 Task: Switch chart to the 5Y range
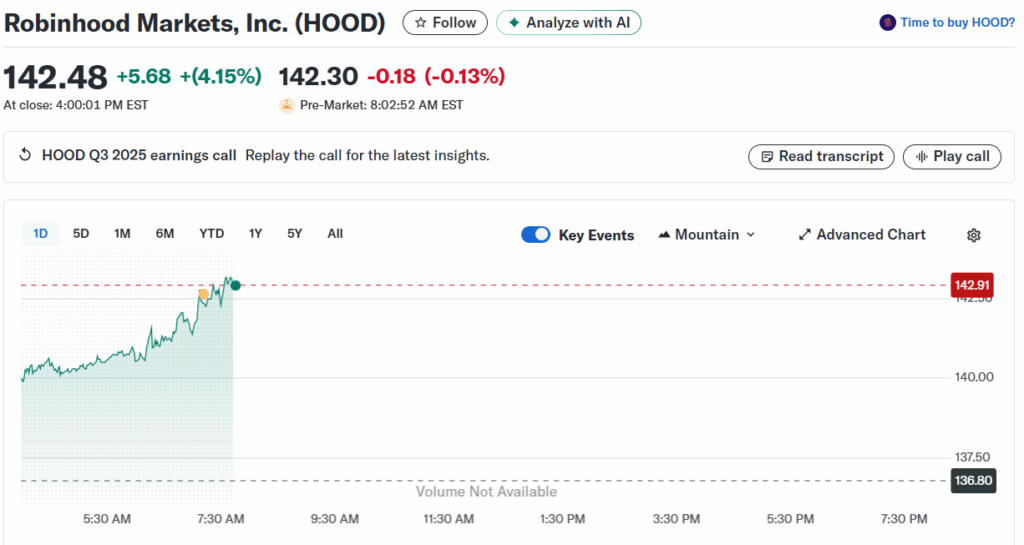294,234
